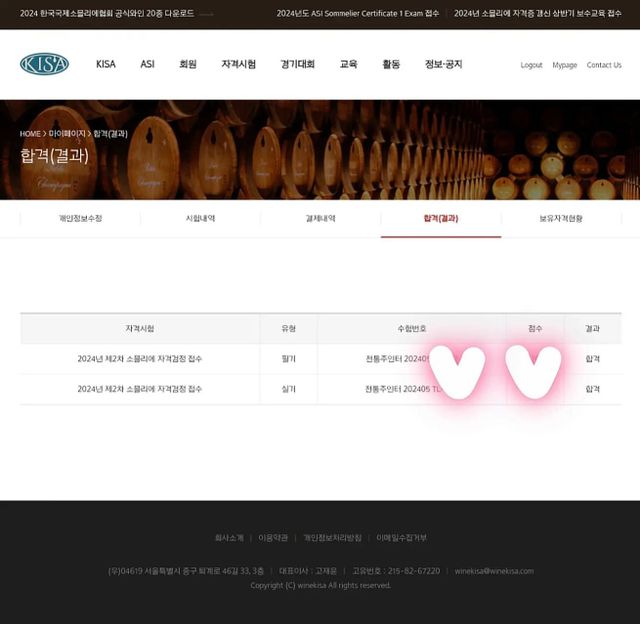Image resolution: width=640 pixels, height=624 pixels.
Task: Switch to the 개인정보수정 tab
Action: pyautogui.click(x=80, y=218)
